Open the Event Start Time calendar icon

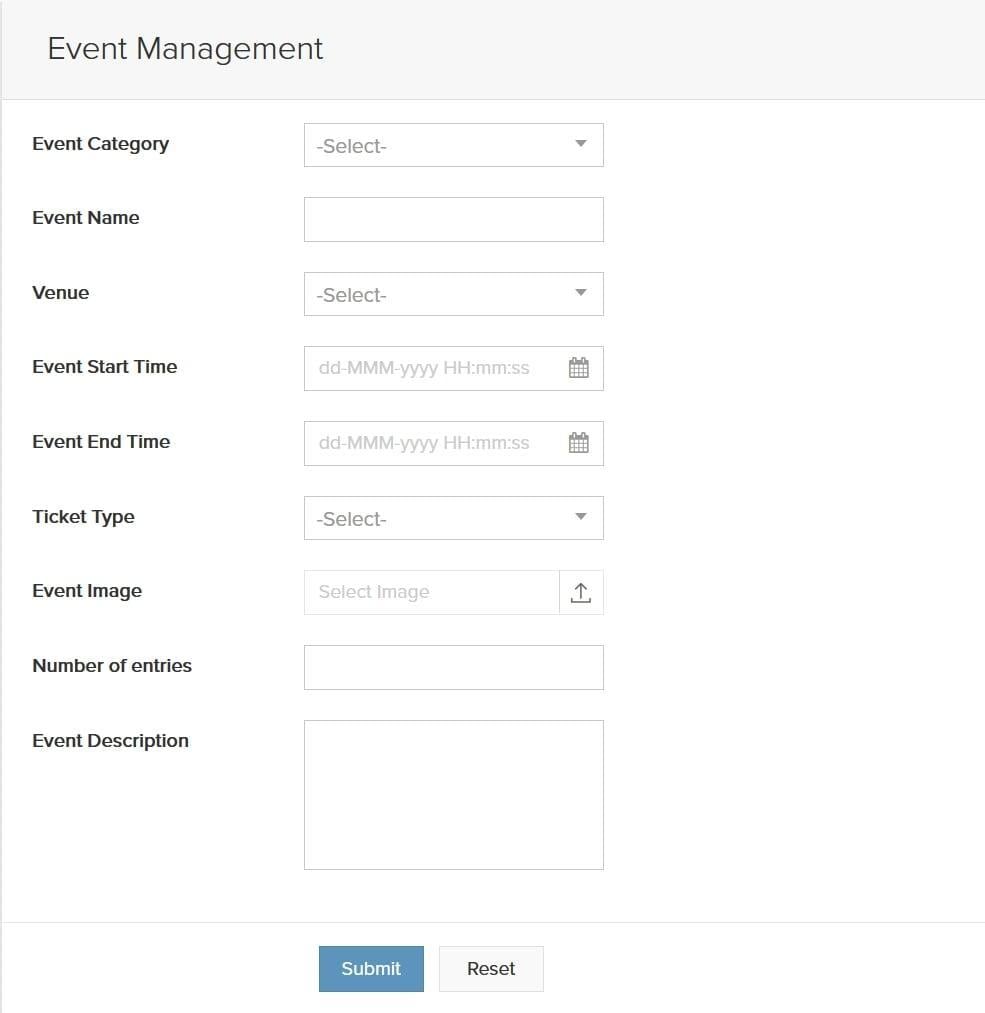[579, 368]
